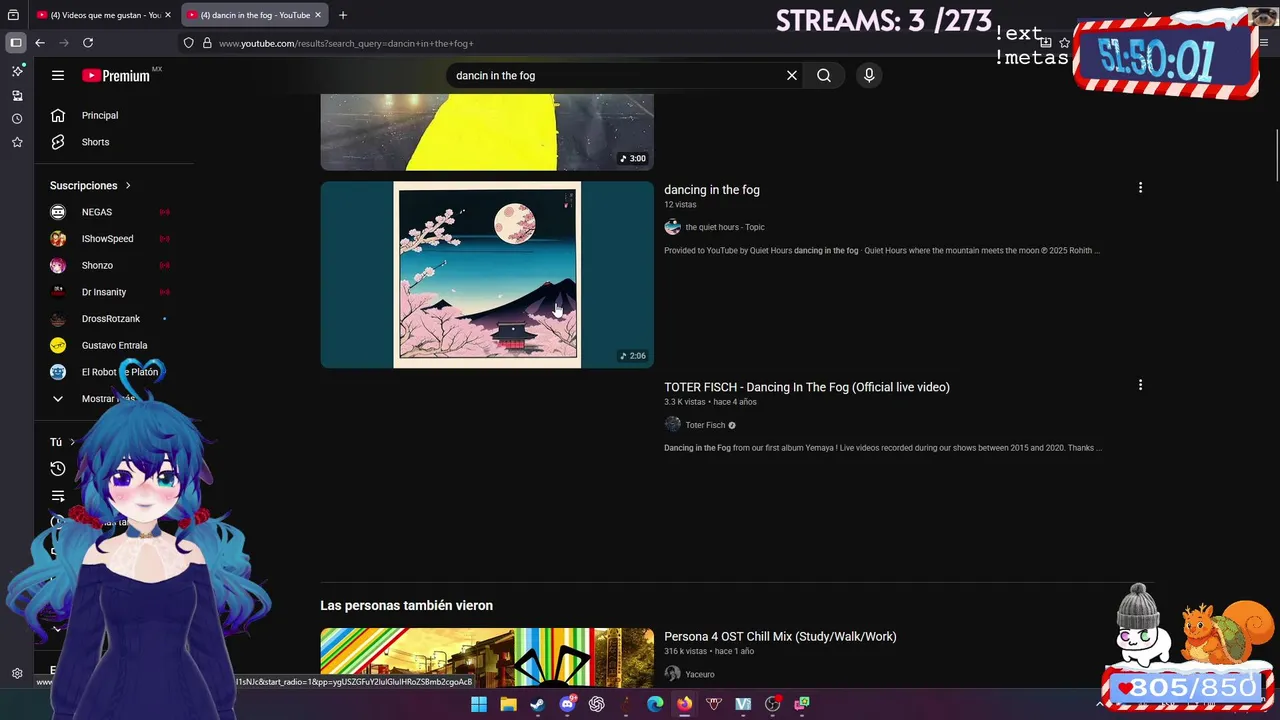Open the sidebar settings gear
1280x720 pixels.
(x=17, y=674)
